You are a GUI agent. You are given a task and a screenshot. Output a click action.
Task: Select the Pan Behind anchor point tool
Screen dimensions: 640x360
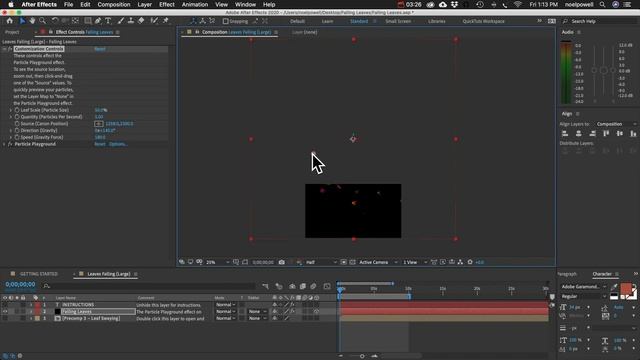click(x=76, y=21)
